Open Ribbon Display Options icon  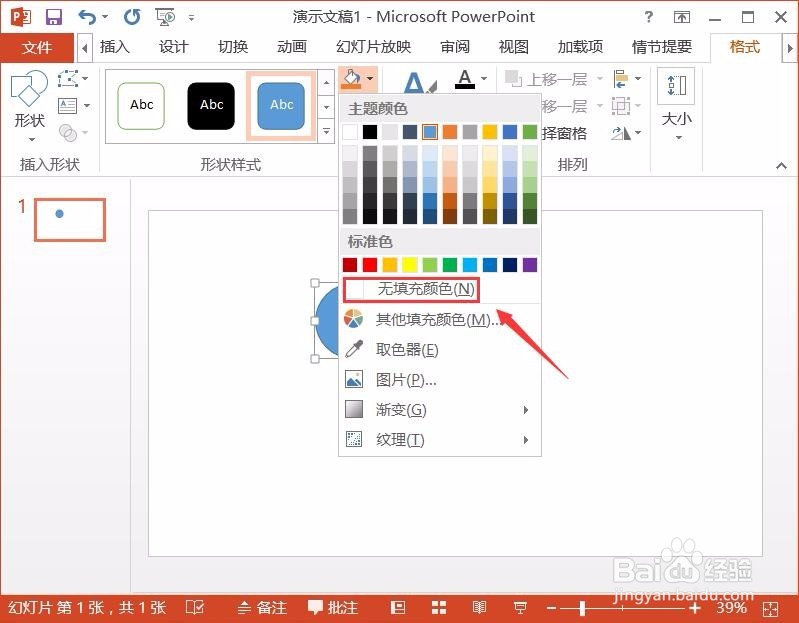click(x=682, y=17)
